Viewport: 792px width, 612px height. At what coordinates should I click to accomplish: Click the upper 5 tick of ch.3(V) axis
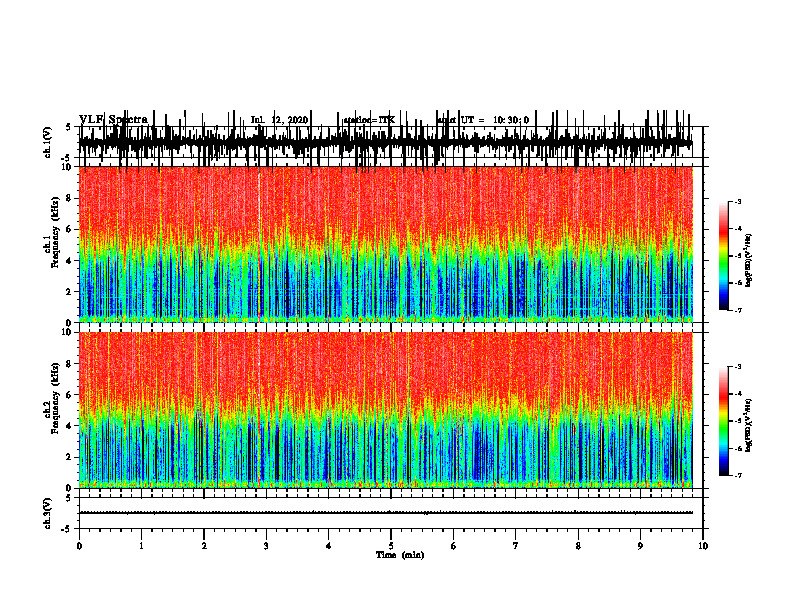[68, 498]
